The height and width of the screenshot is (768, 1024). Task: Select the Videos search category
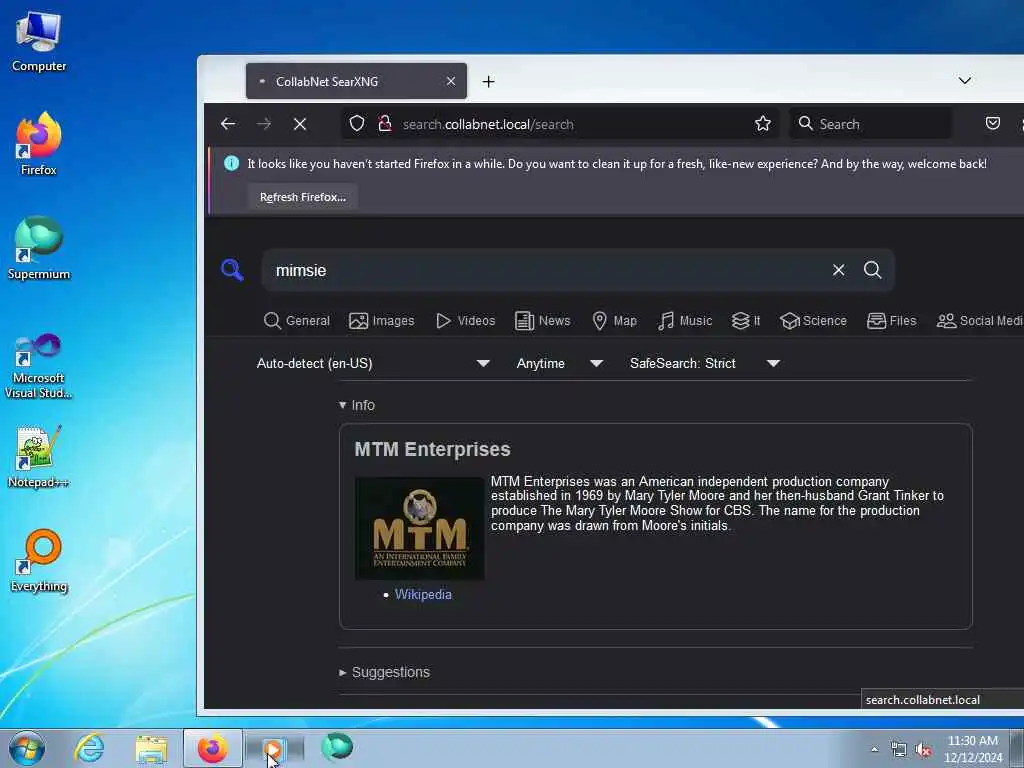[x=465, y=321]
